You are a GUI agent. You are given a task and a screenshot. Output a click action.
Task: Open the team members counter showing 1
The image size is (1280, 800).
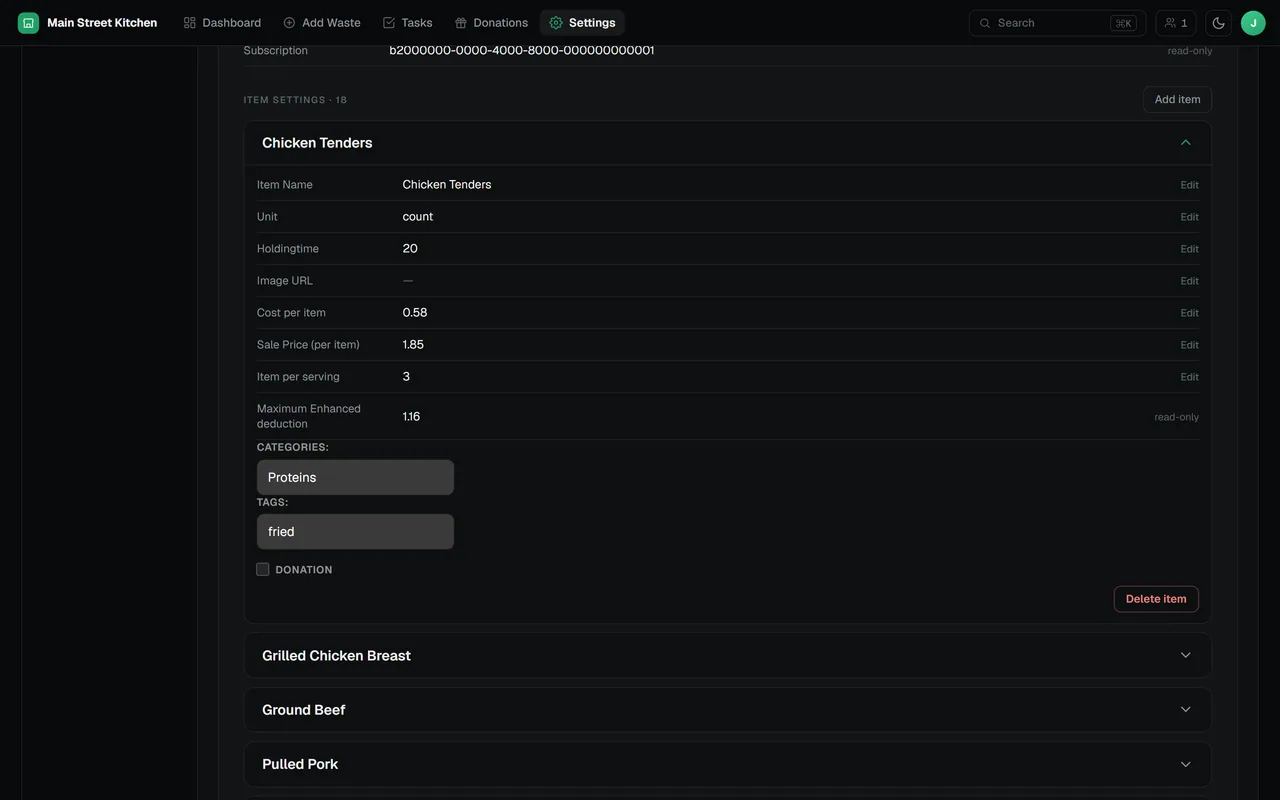[x=1176, y=23]
